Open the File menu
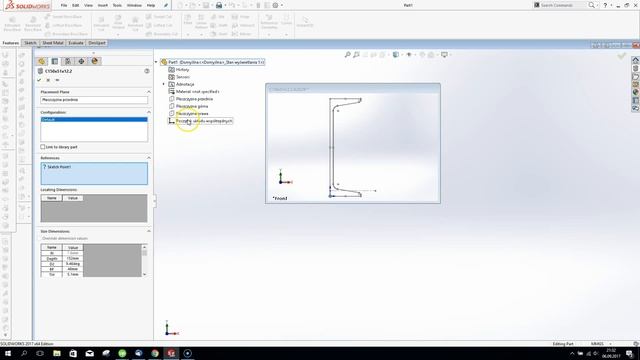640x360 pixels. tap(64, 5)
